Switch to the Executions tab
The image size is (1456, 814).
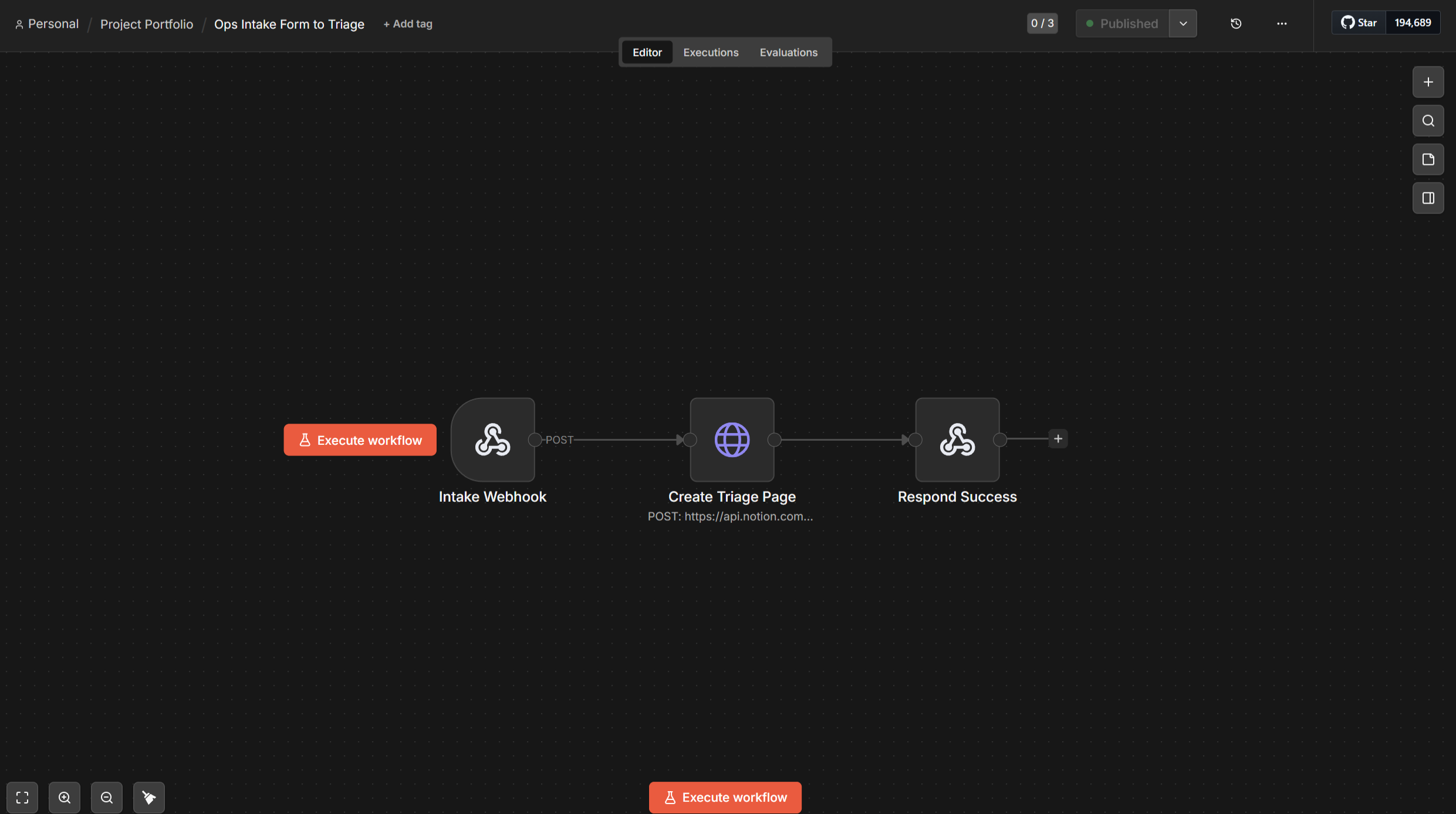coord(711,52)
